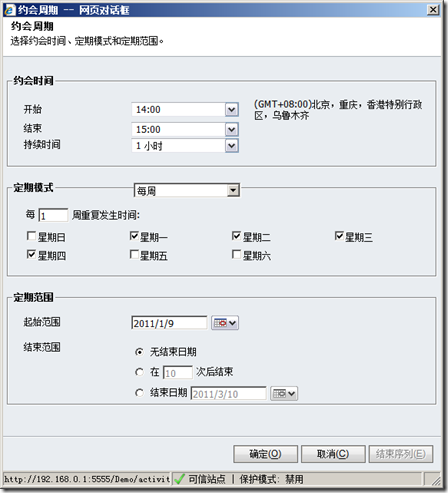The image size is (448, 493).
Task: Select the 结束日期 radio button
Action: coord(139,393)
